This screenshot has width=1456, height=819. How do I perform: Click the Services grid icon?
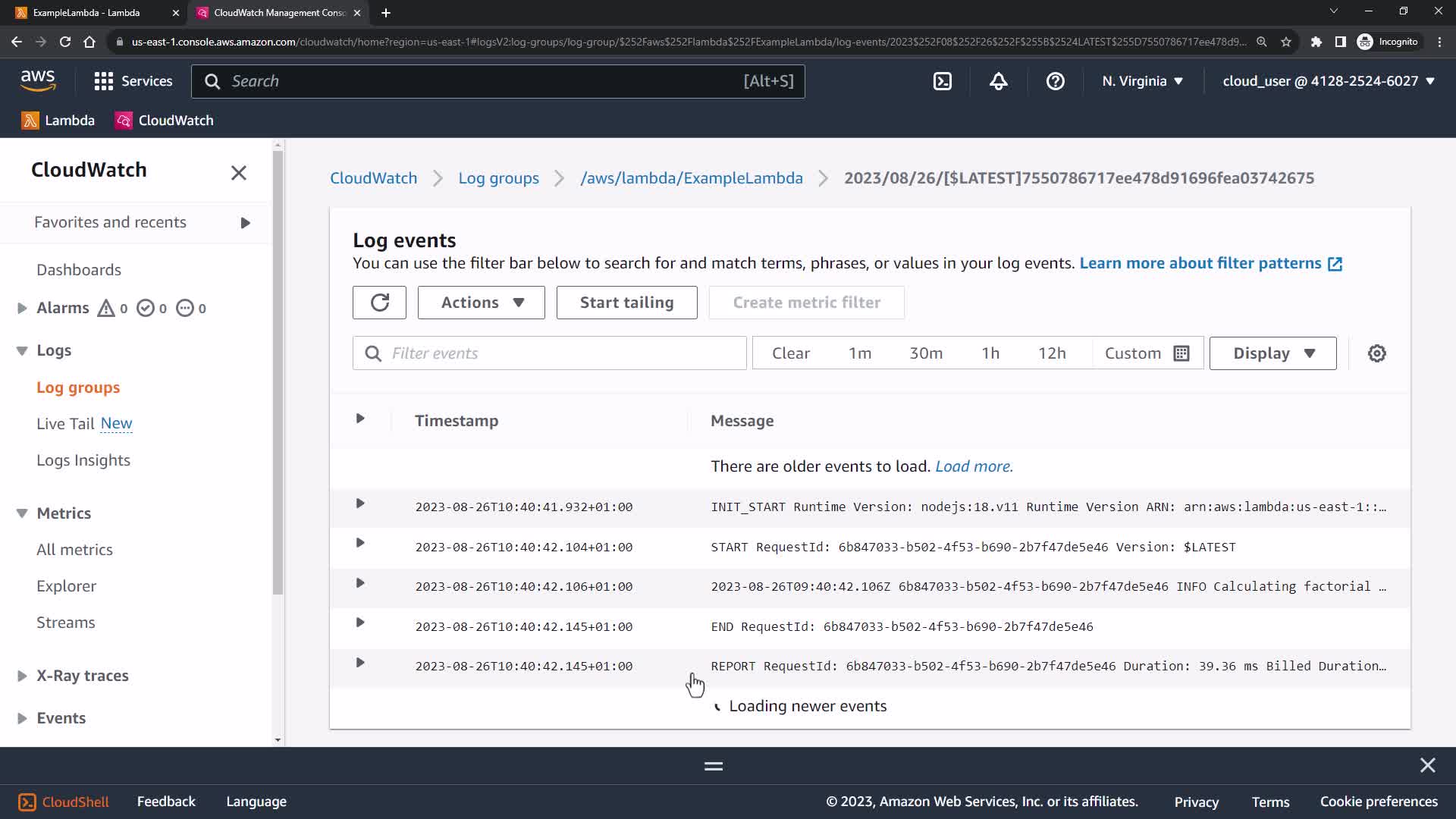point(104,81)
